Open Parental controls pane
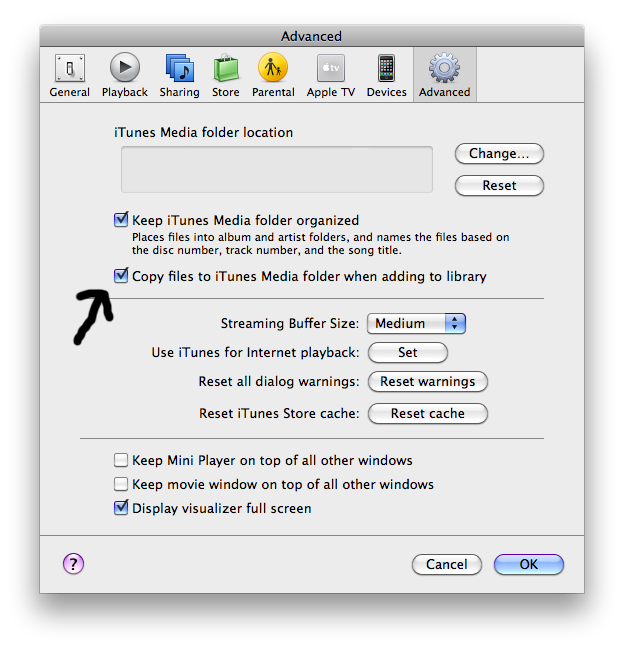The height and width of the screenshot is (648, 624). pyautogui.click(x=273, y=75)
